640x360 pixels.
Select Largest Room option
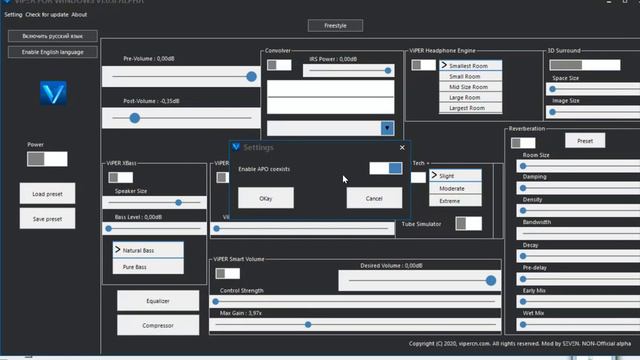[x=471, y=108]
